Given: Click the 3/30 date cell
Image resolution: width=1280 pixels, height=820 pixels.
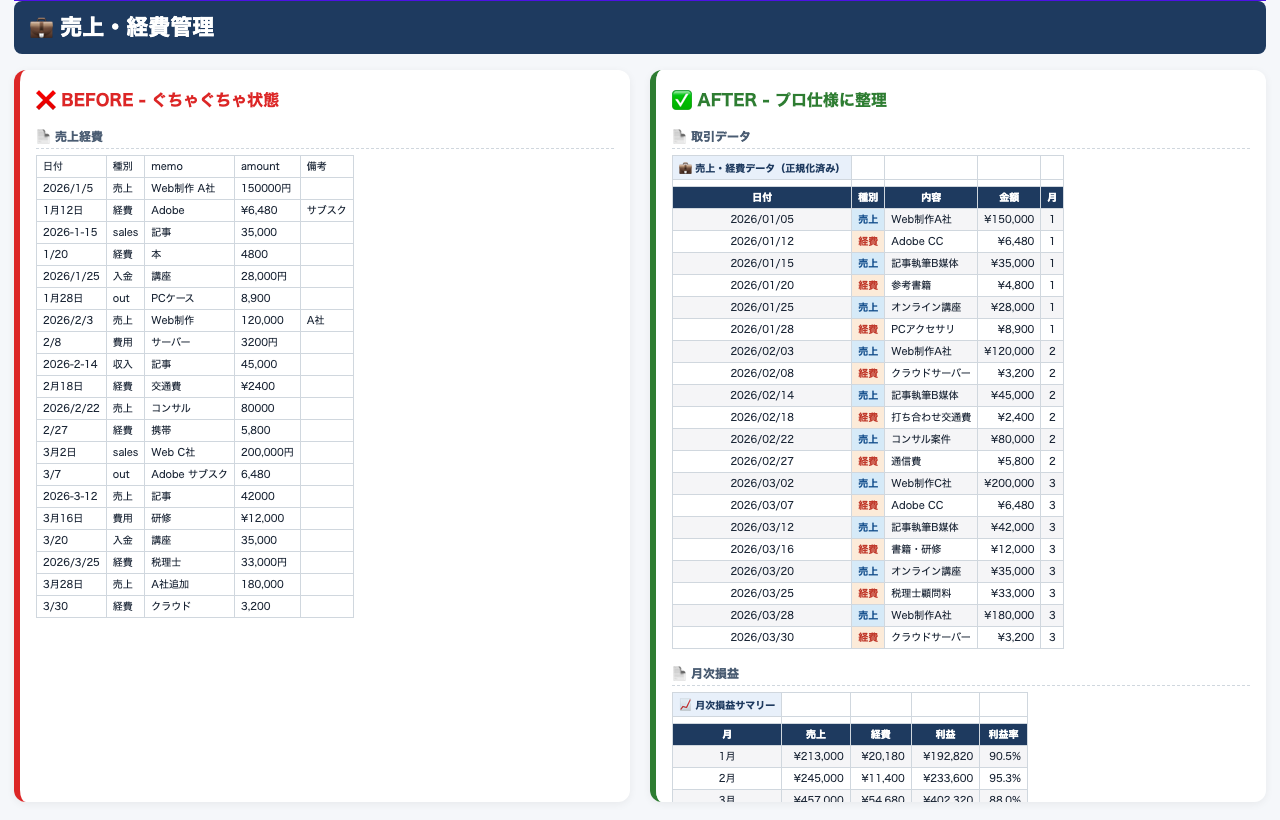Looking at the screenshot, I should [72, 606].
